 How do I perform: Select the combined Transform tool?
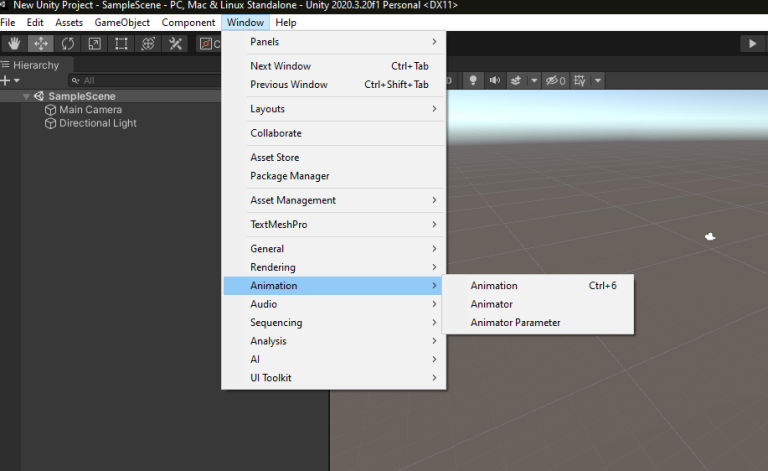(x=148, y=44)
